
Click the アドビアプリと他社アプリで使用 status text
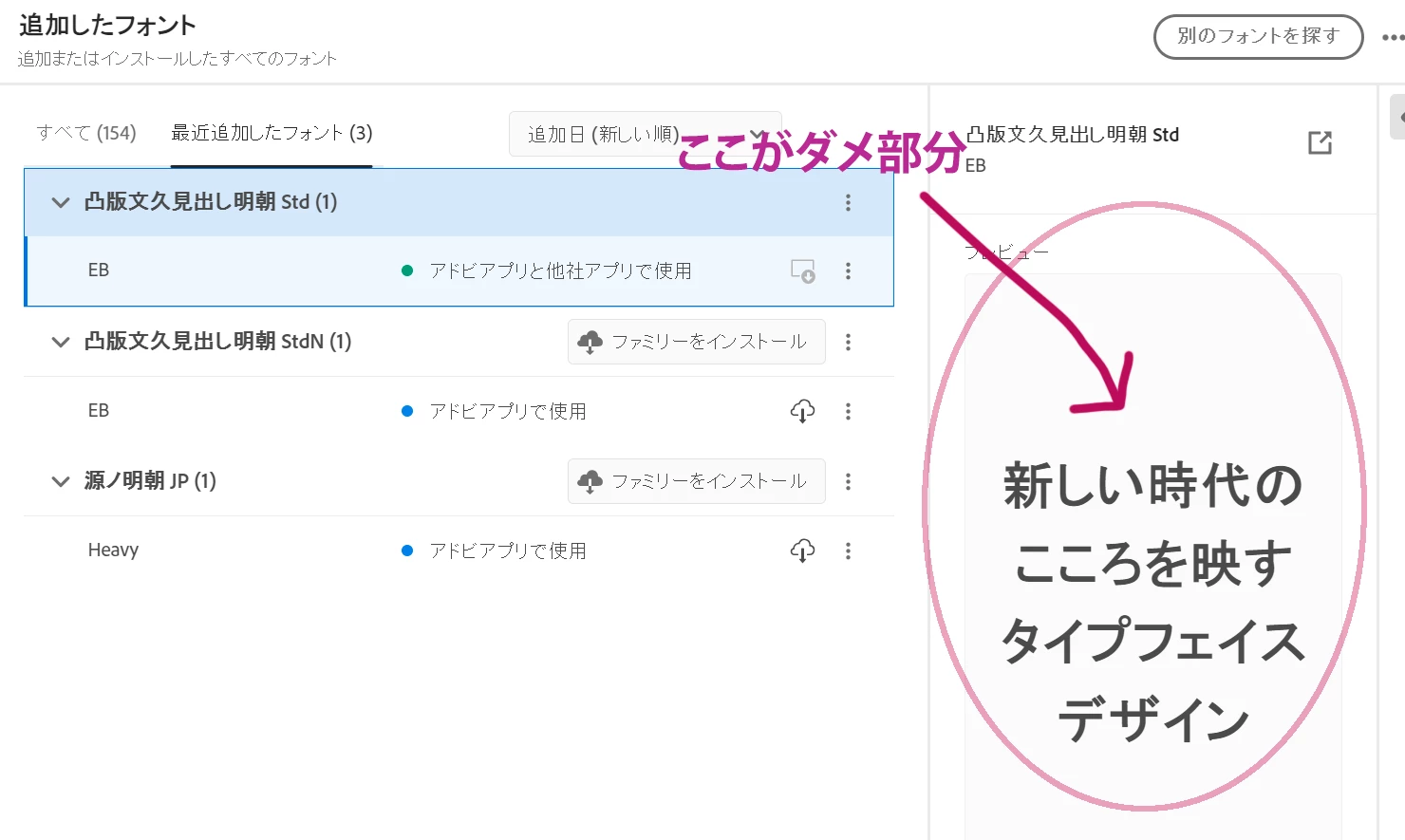coord(560,271)
